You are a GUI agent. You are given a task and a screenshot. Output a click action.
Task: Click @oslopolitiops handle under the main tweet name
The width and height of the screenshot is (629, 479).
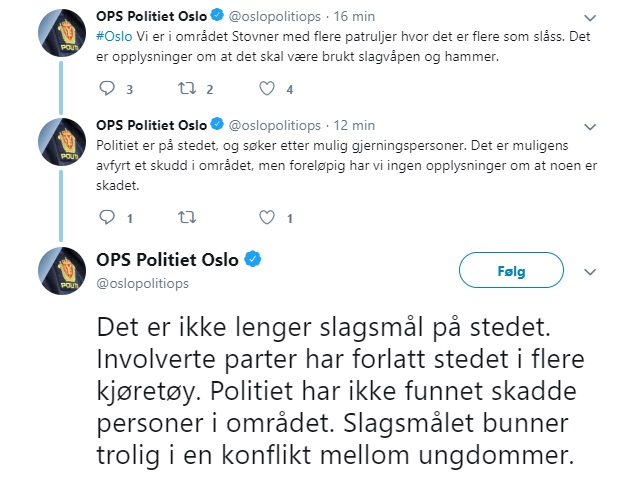tap(143, 284)
